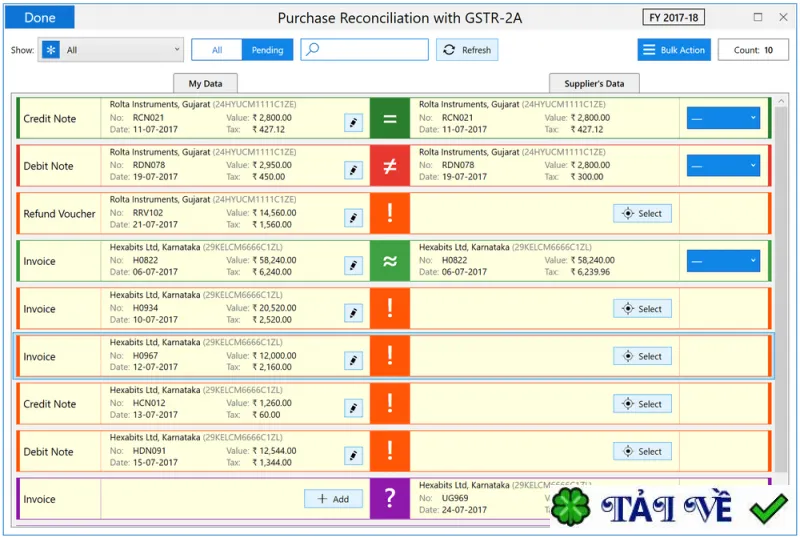Click the not-equal mismatch icon for RDN078
Screen dimensions: 800x538
390,166
